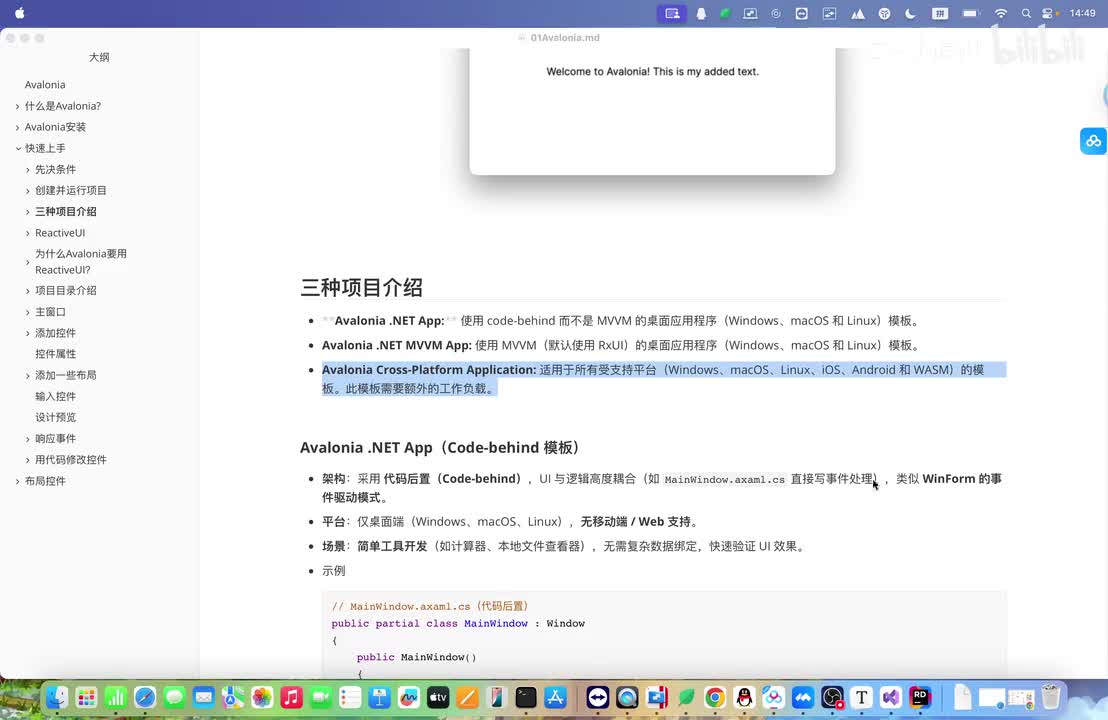This screenshot has width=1108, height=720.
Task: Open TeamViewer menu bar status icon
Action: click(x=801, y=13)
